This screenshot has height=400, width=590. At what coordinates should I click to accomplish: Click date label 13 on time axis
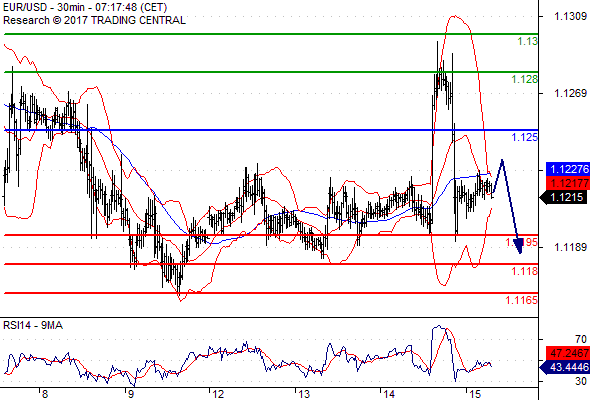[x=304, y=394]
